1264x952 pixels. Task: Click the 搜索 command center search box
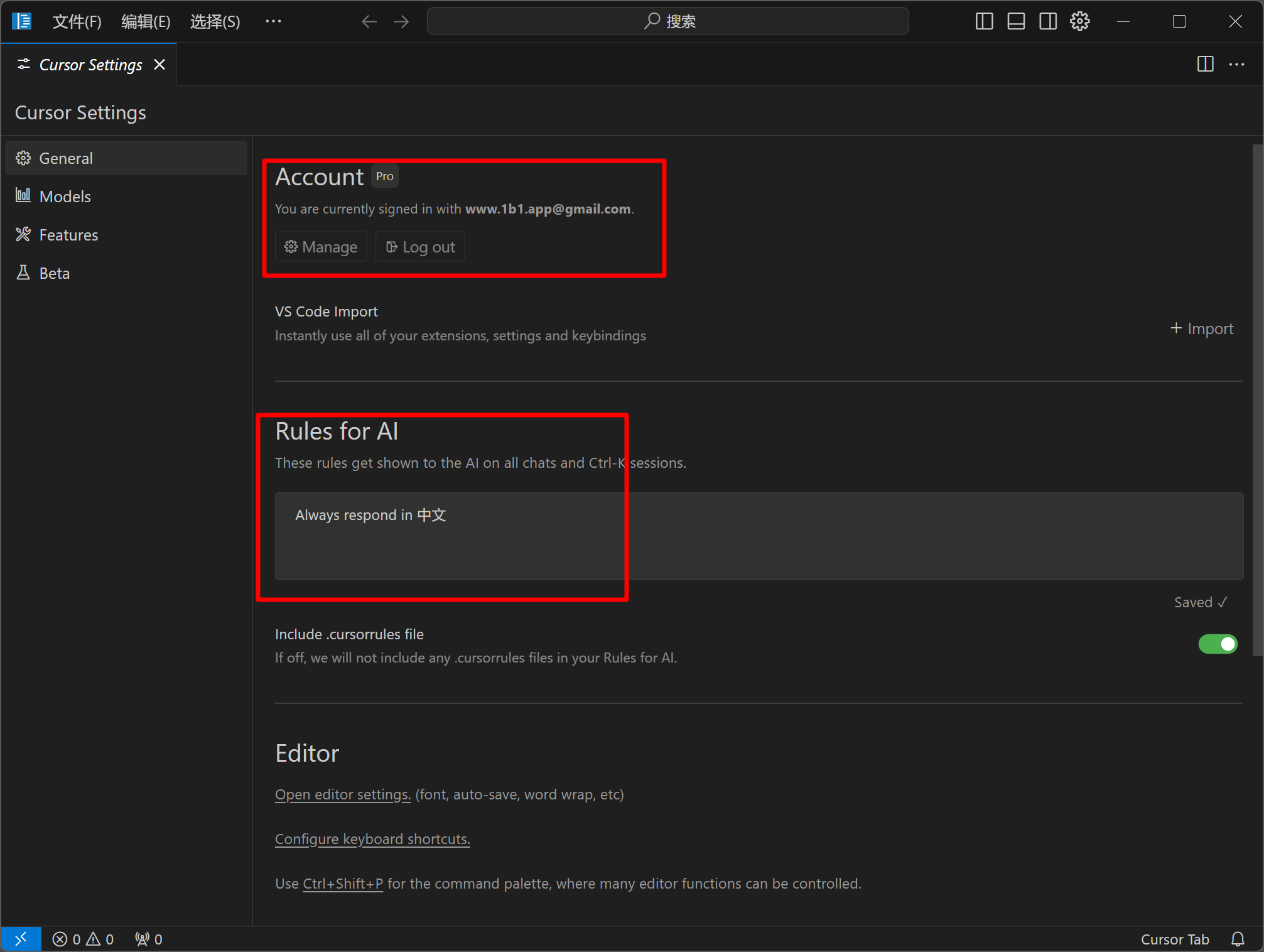tap(667, 21)
